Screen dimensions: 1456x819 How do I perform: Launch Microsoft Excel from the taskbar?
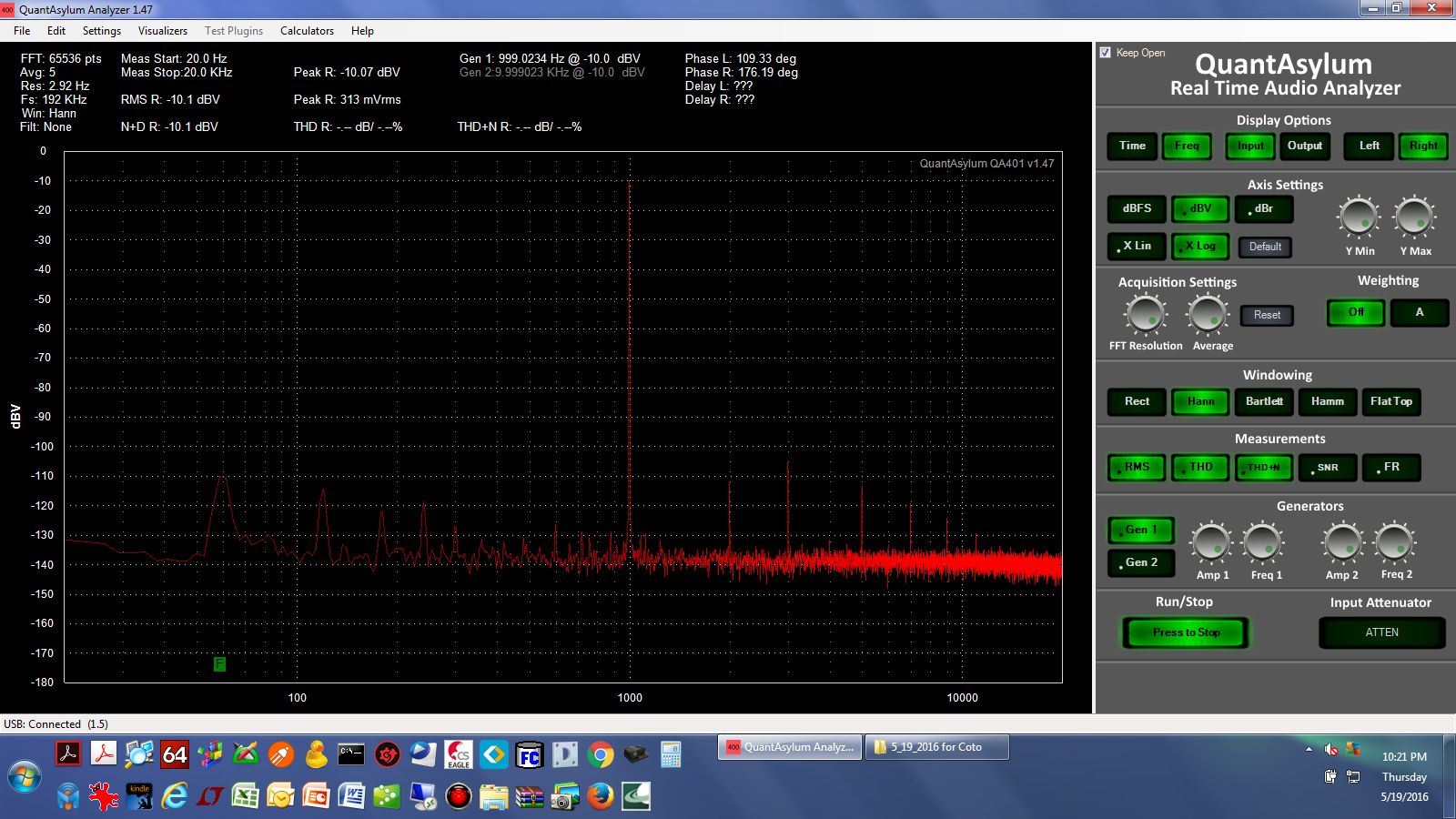[x=245, y=797]
